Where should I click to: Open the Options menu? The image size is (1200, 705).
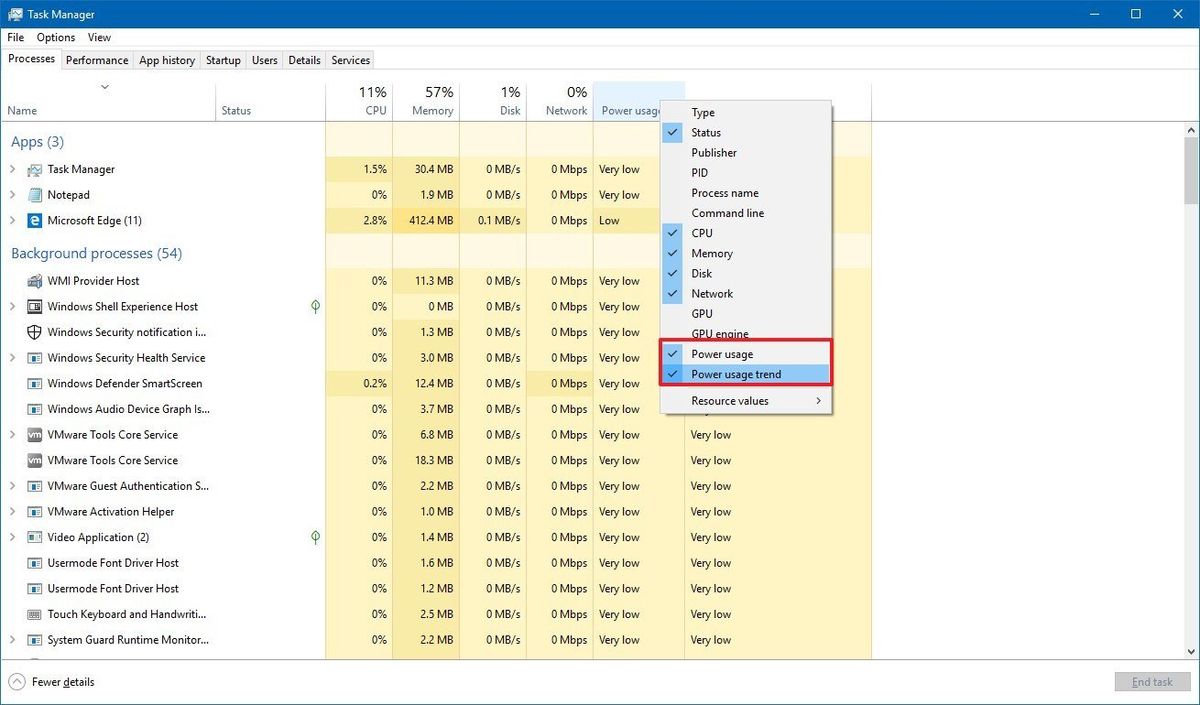[x=55, y=37]
